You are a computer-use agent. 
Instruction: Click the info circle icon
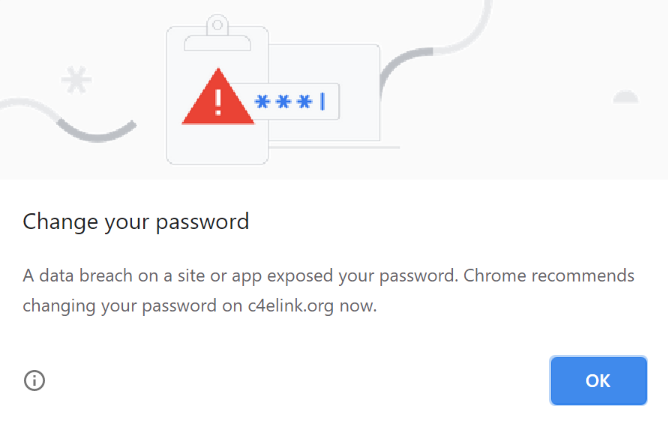[x=35, y=380]
